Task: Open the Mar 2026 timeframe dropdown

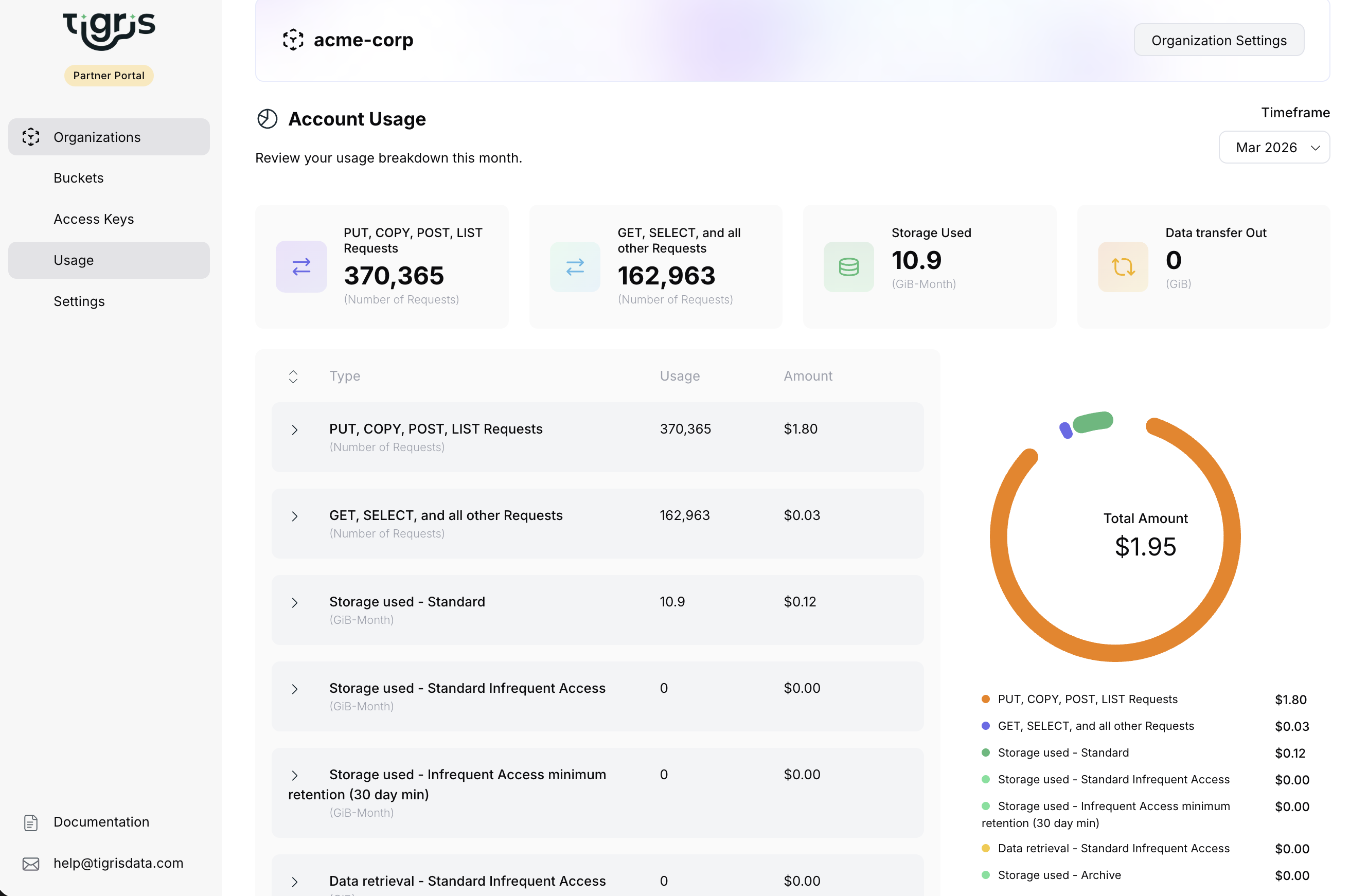Action: (1273, 148)
